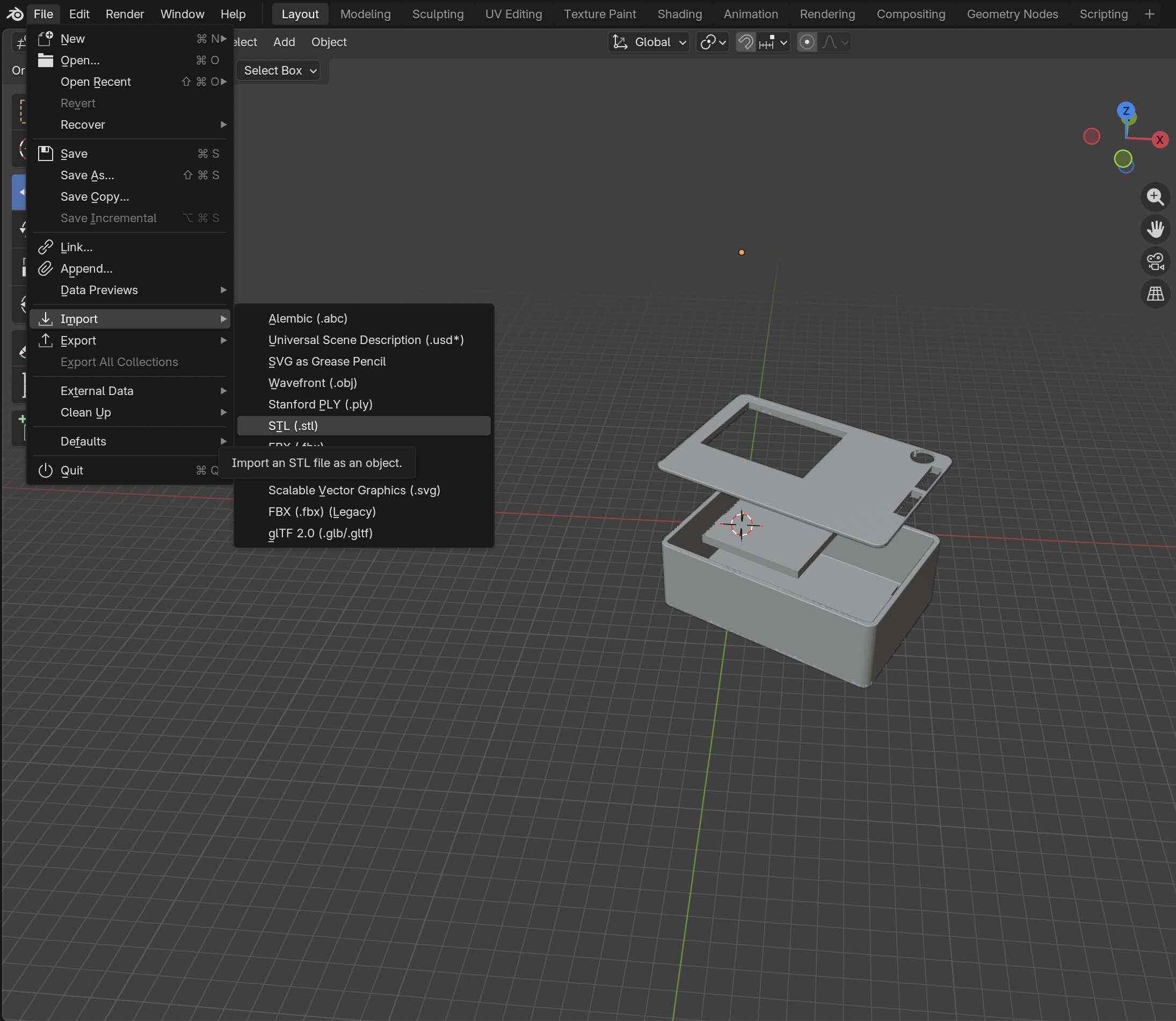
Task: Select Wavefront (.obj) import entry
Action: pyautogui.click(x=313, y=383)
